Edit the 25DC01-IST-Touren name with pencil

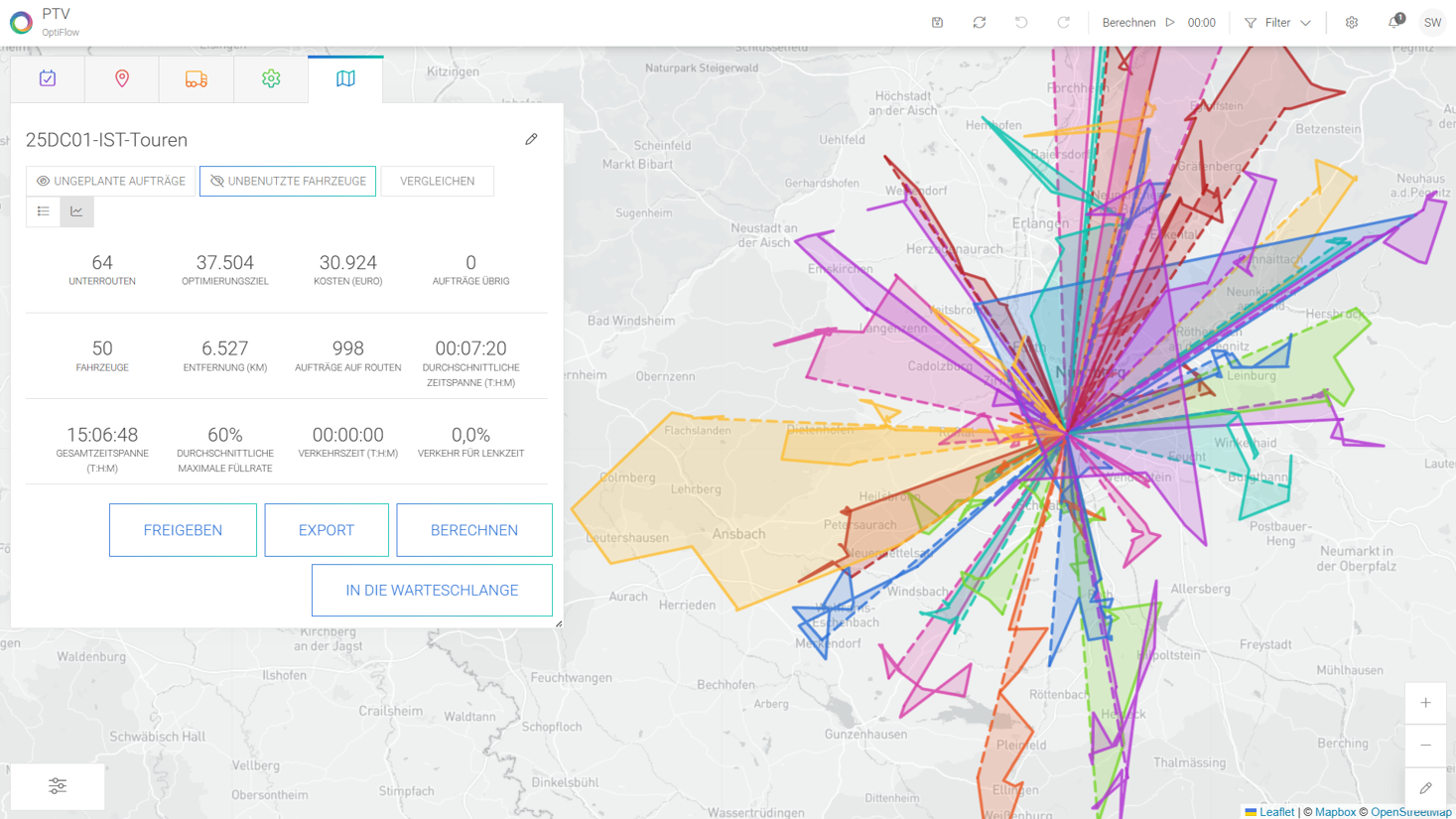click(x=531, y=140)
